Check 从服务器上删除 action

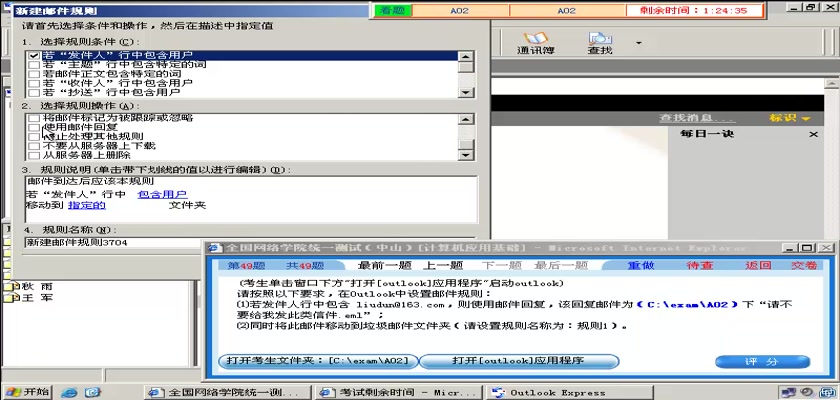[x=34, y=155]
